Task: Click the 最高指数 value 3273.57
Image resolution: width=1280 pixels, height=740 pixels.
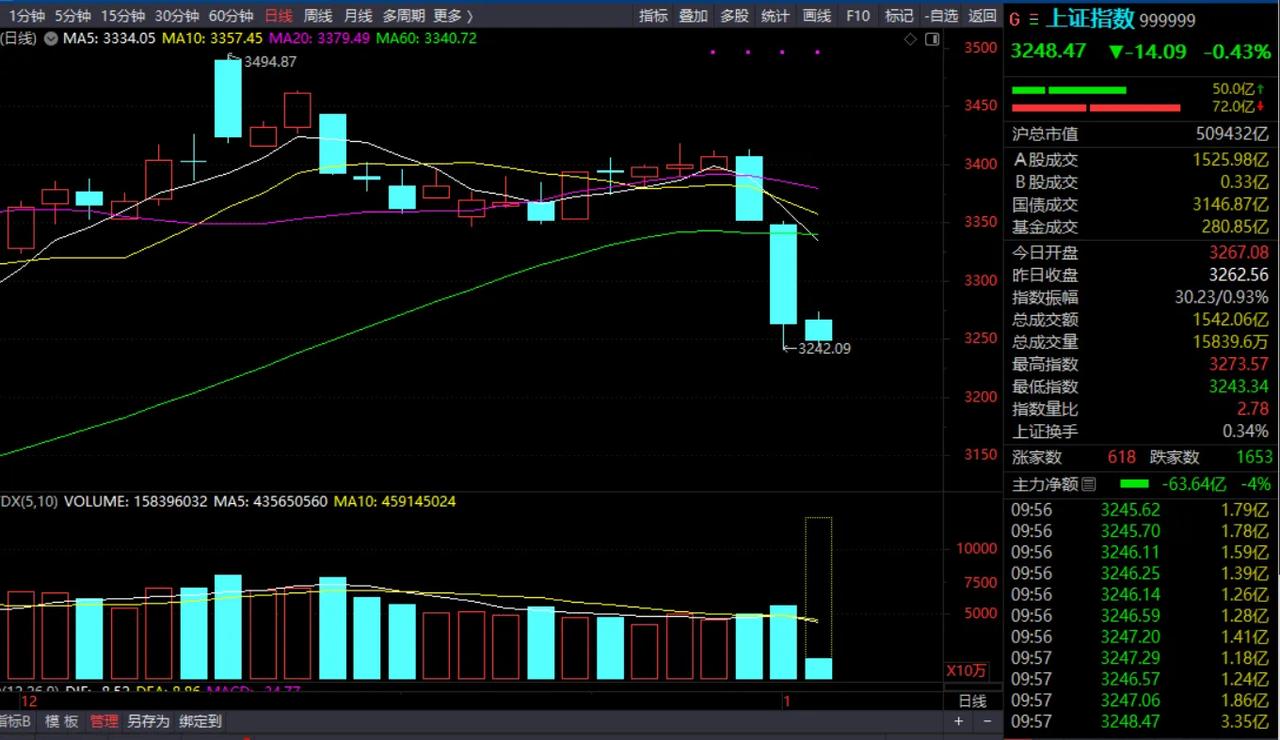Action: (1238, 364)
